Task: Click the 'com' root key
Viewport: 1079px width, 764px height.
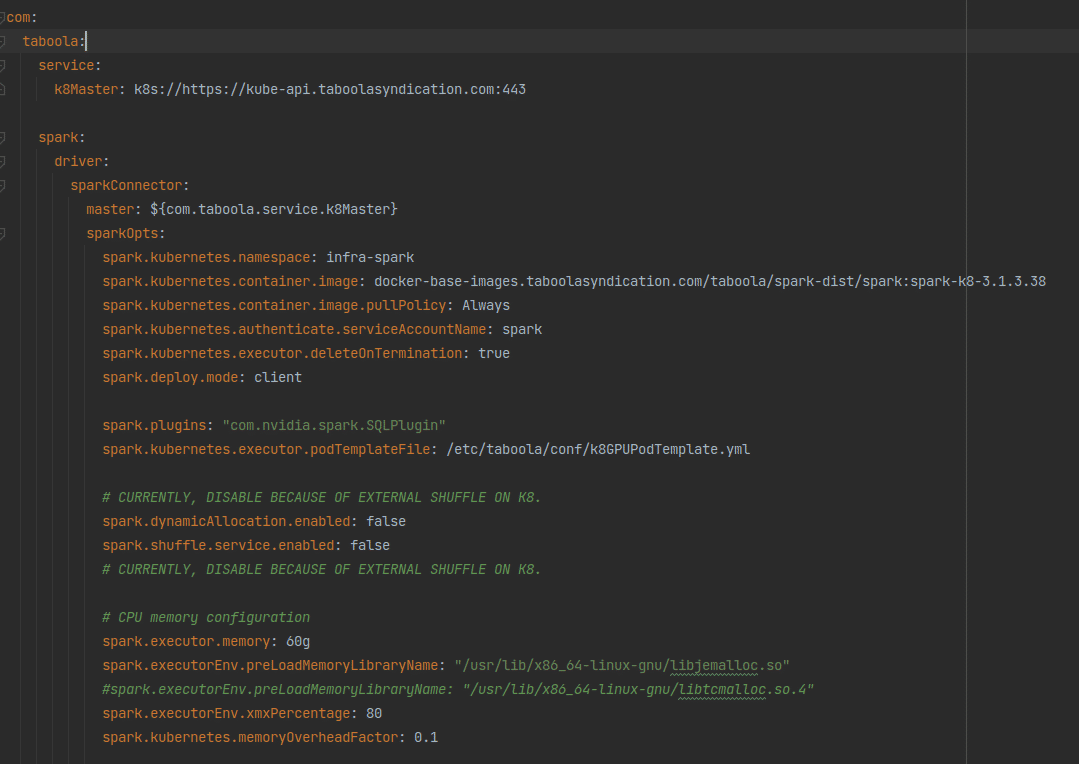Action: [19, 17]
